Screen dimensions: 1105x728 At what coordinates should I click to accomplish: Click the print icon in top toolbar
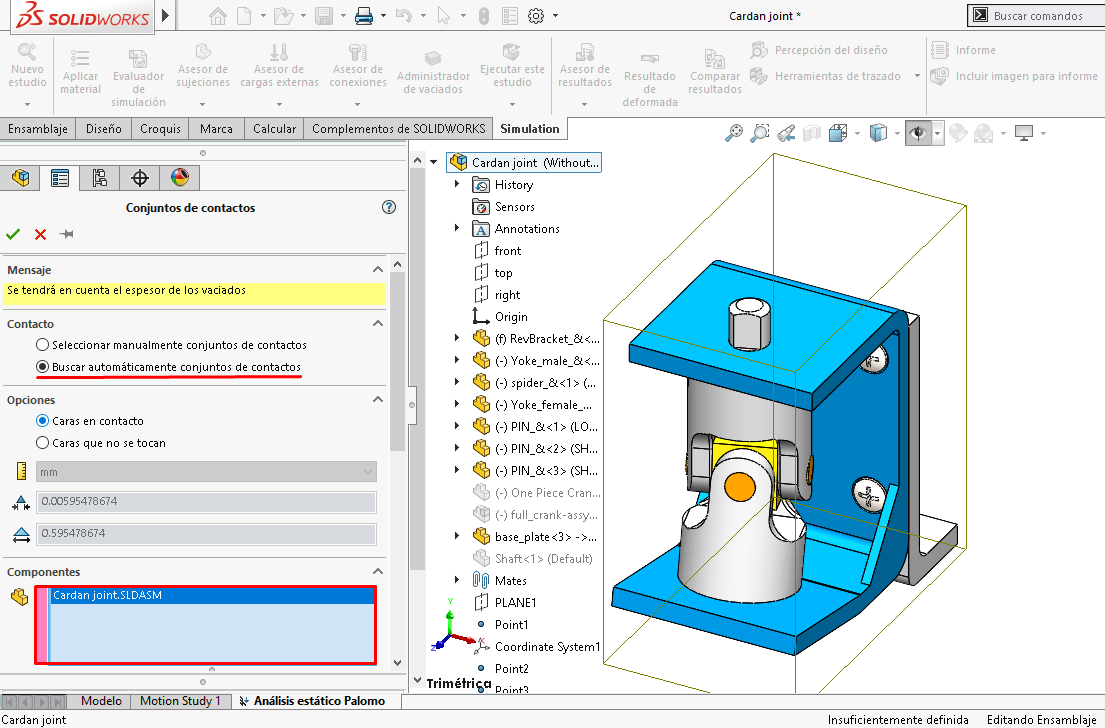click(x=364, y=16)
